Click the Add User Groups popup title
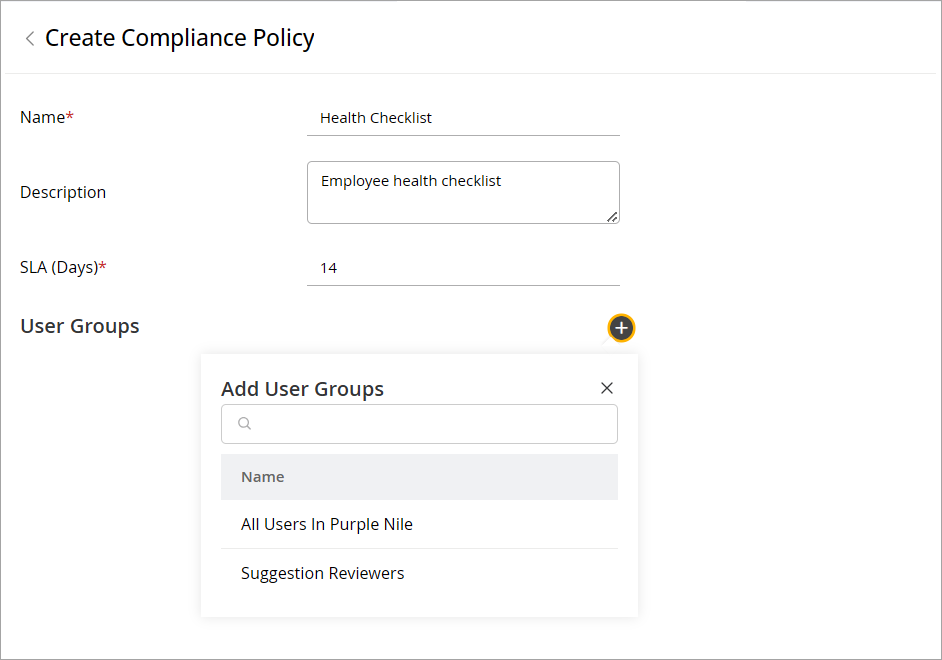942x660 pixels. click(x=302, y=389)
